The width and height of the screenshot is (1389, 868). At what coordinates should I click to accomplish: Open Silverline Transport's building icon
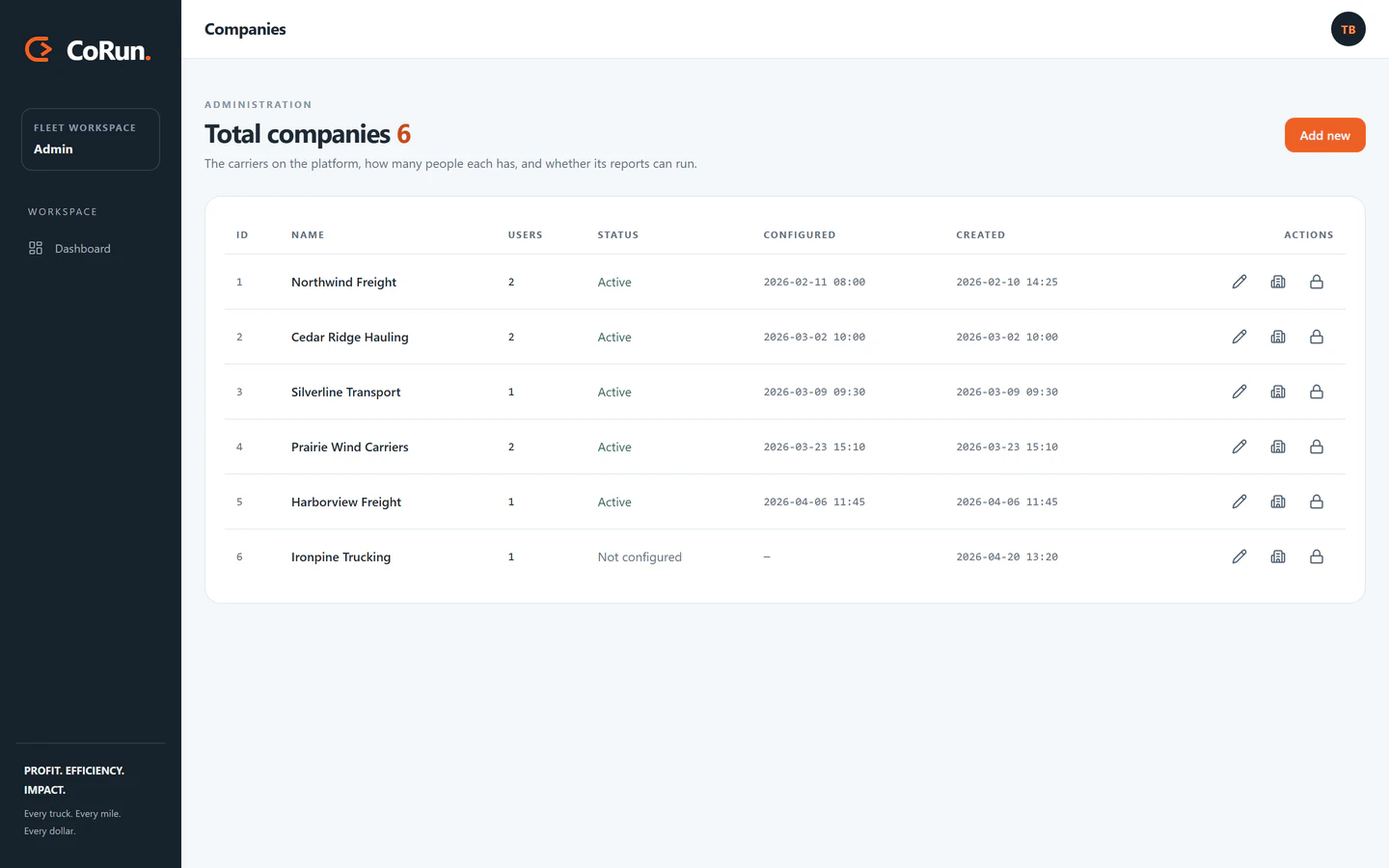click(1278, 392)
